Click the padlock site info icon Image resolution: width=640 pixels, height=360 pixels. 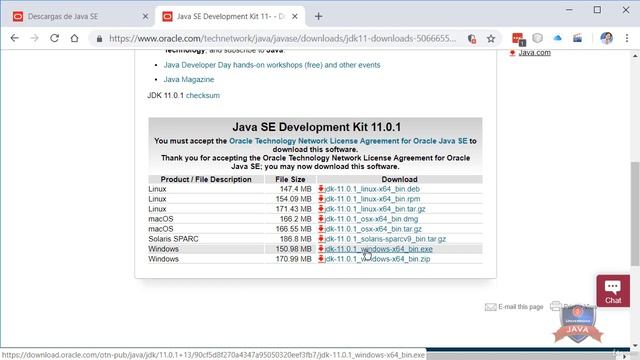pyautogui.click(x=99, y=39)
